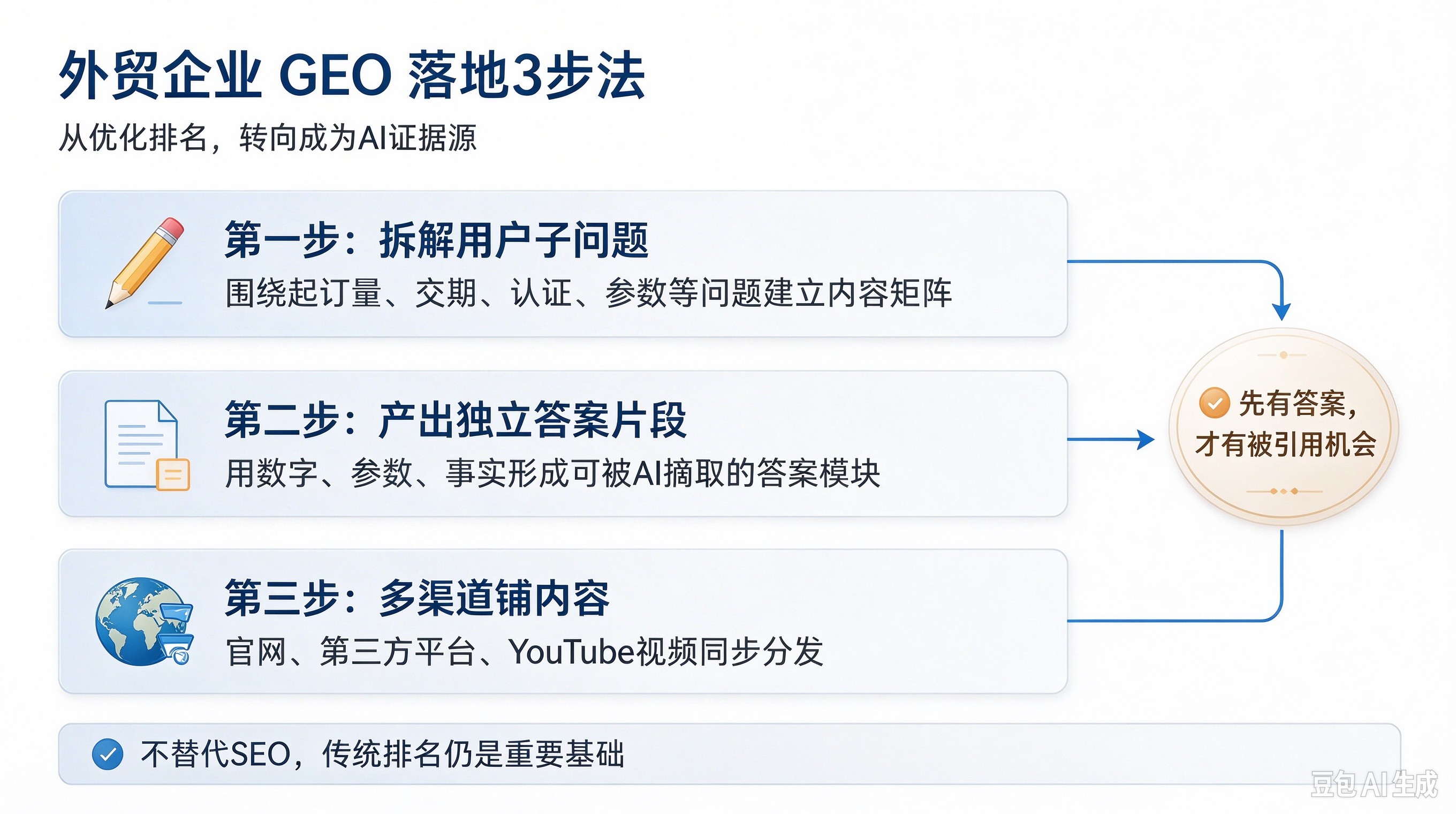Click the 才有被引用机会 text in circle
The height and width of the screenshot is (814, 1456).
pos(1285,444)
